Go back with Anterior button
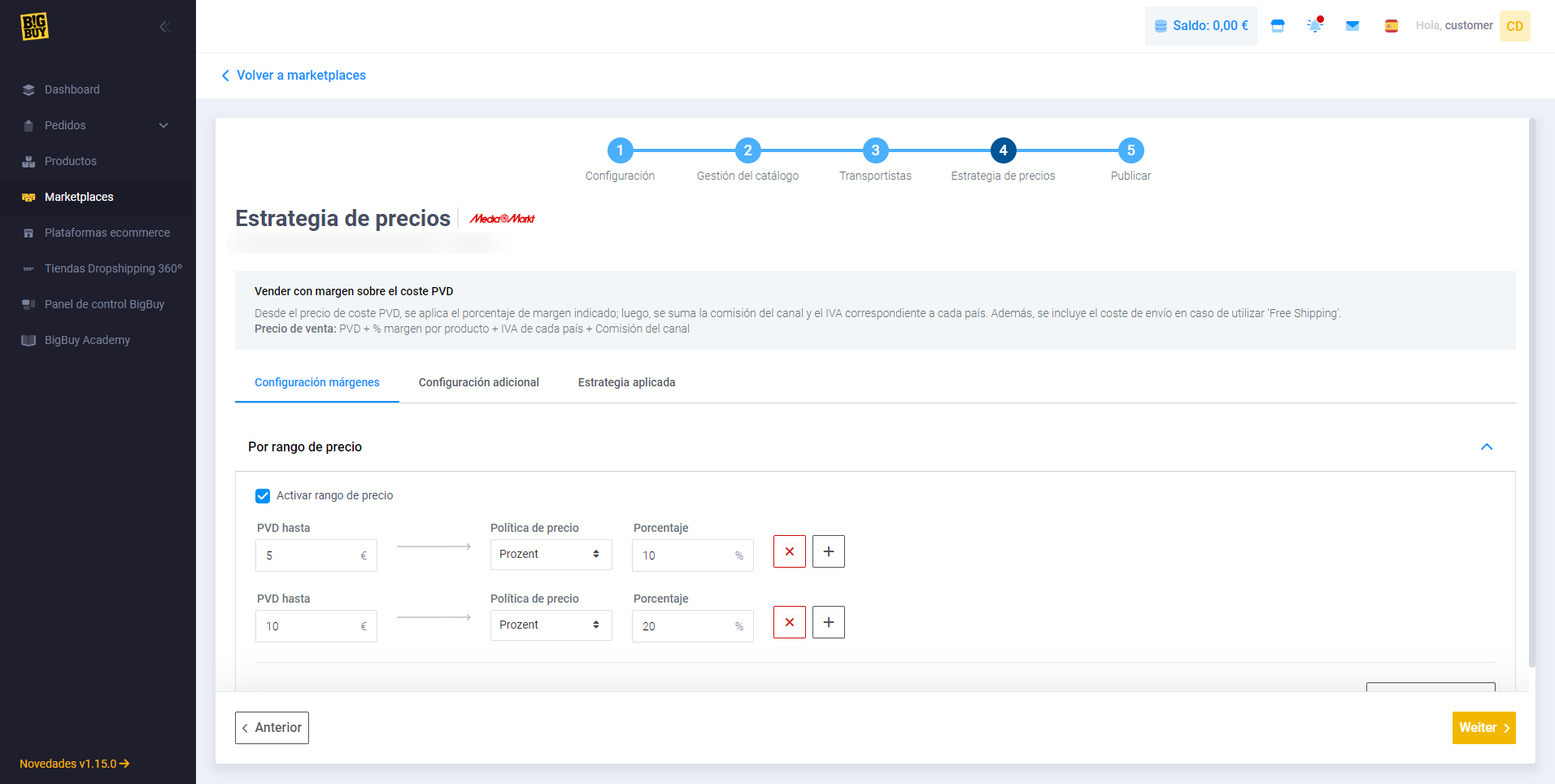The image size is (1555, 784). (x=272, y=728)
